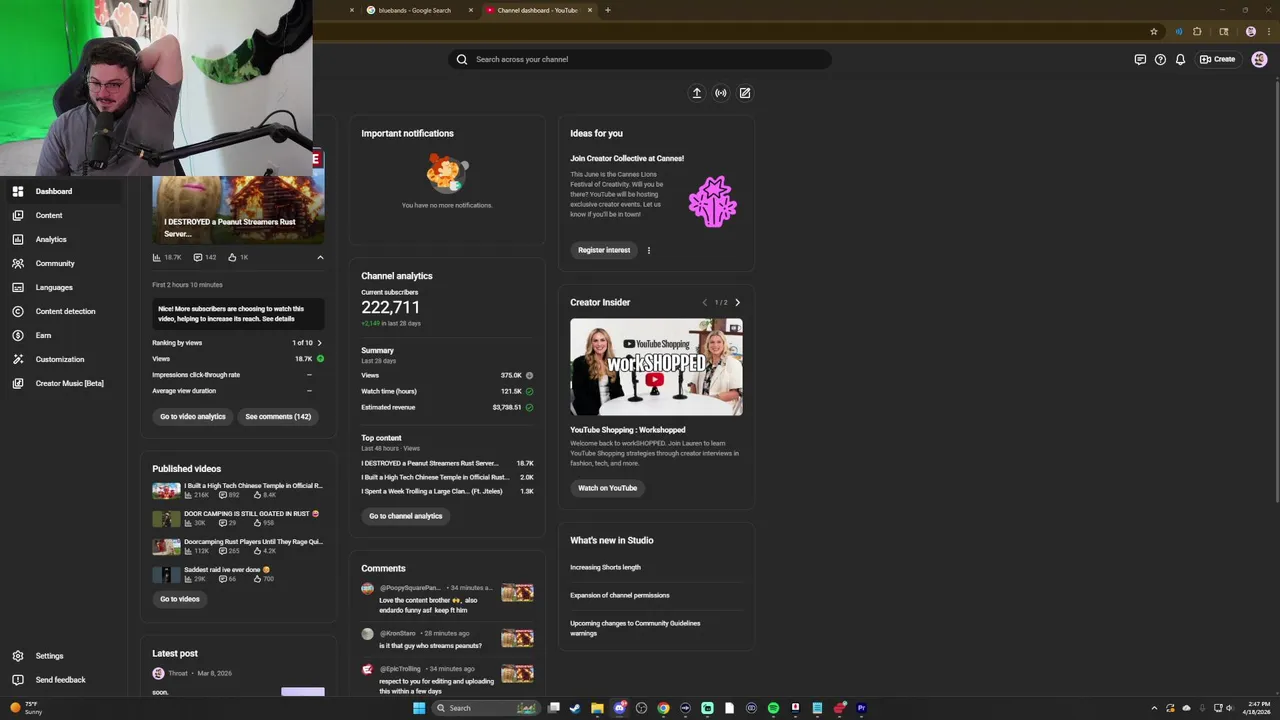
Task: Show next Creator Insider card
Action: coord(738,302)
